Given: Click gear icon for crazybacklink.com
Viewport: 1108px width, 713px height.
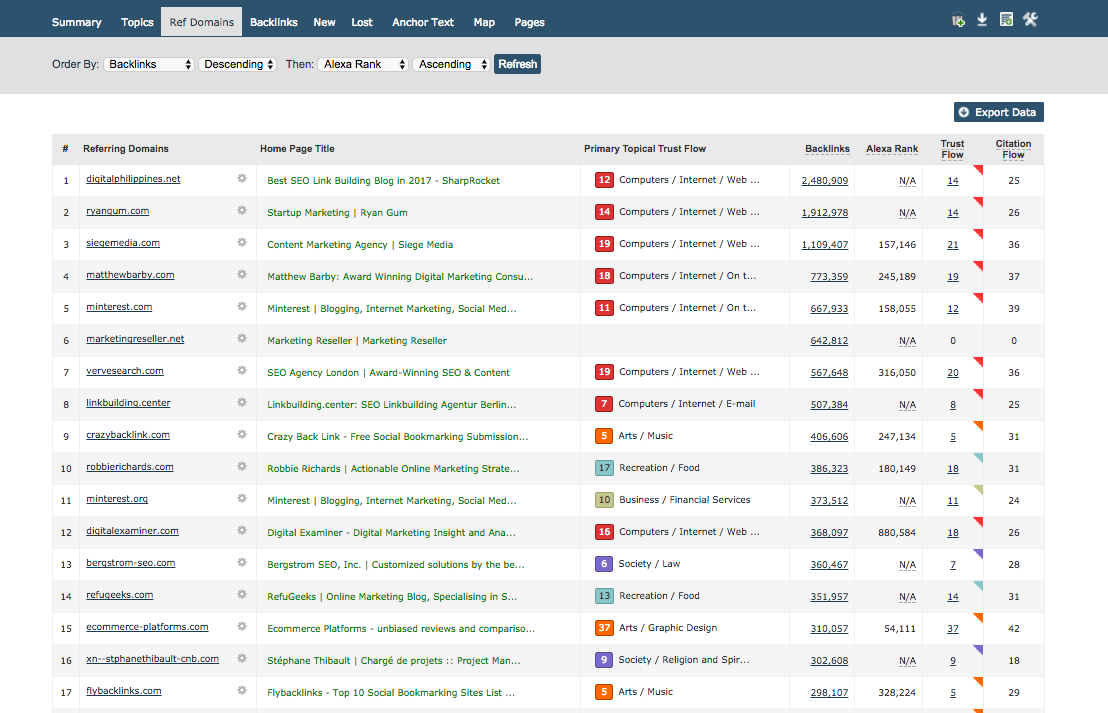Looking at the screenshot, I should tap(242, 435).
